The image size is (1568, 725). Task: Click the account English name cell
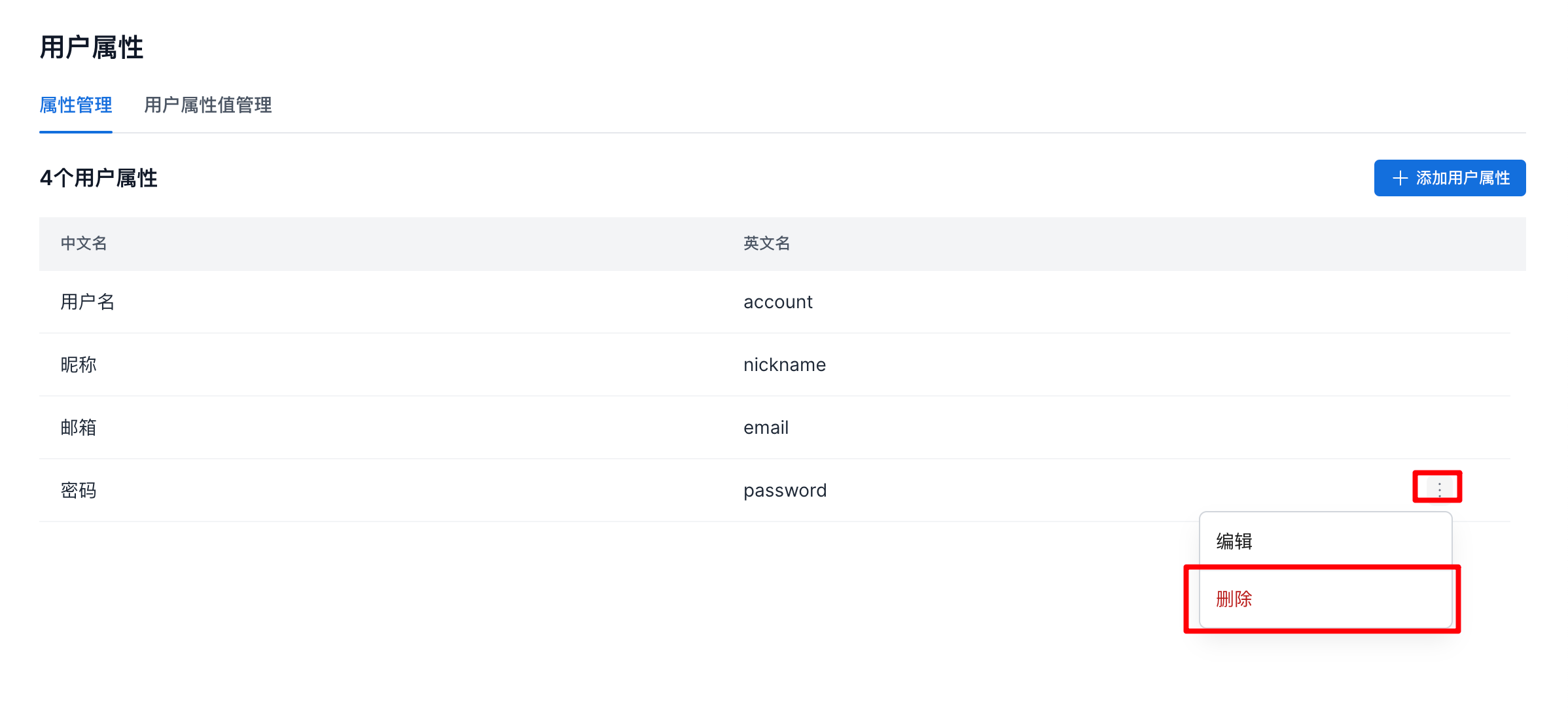[777, 302]
